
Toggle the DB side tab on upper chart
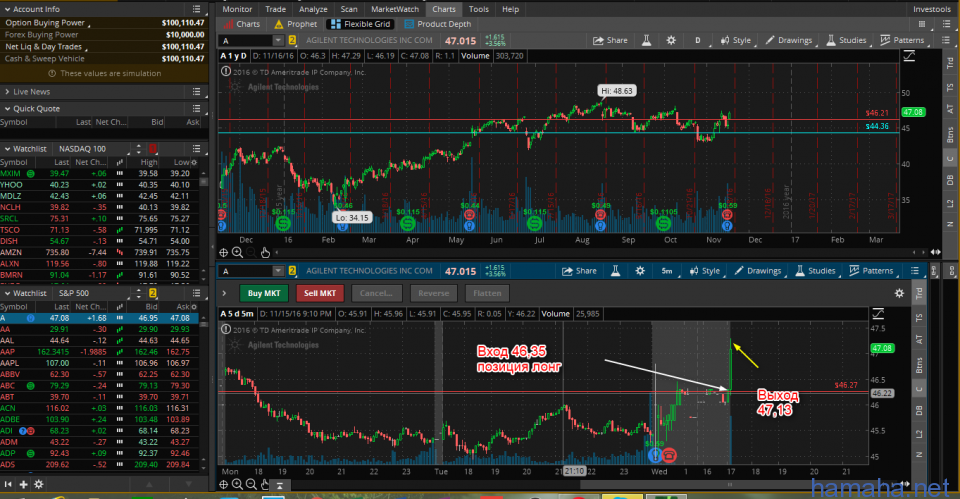[x=950, y=180]
